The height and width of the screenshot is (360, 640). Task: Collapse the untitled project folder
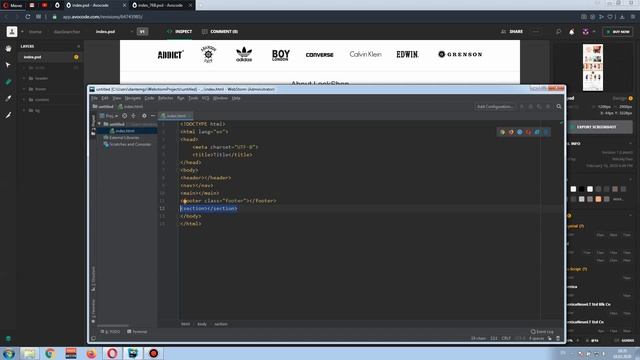coord(99,124)
